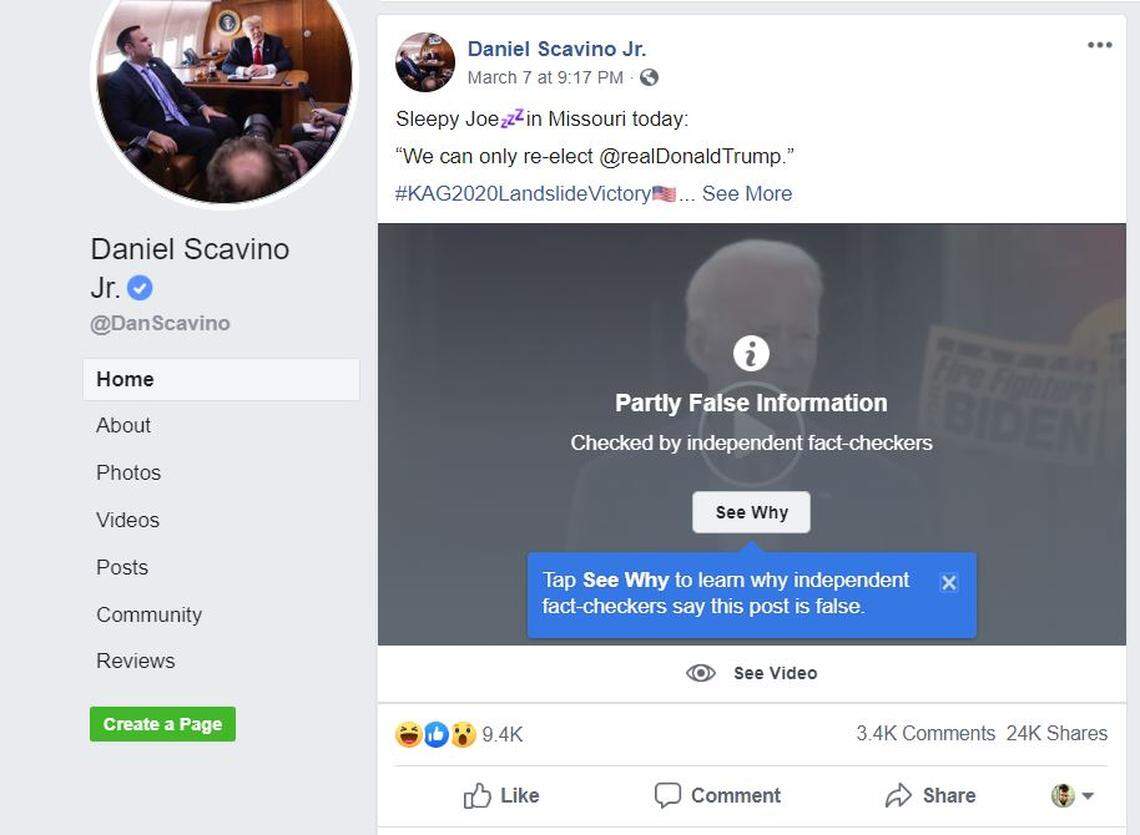Click the thumbs-up Like icon below the post
Screen dimensions: 1140x835
pyautogui.click(x=481, y=795)
